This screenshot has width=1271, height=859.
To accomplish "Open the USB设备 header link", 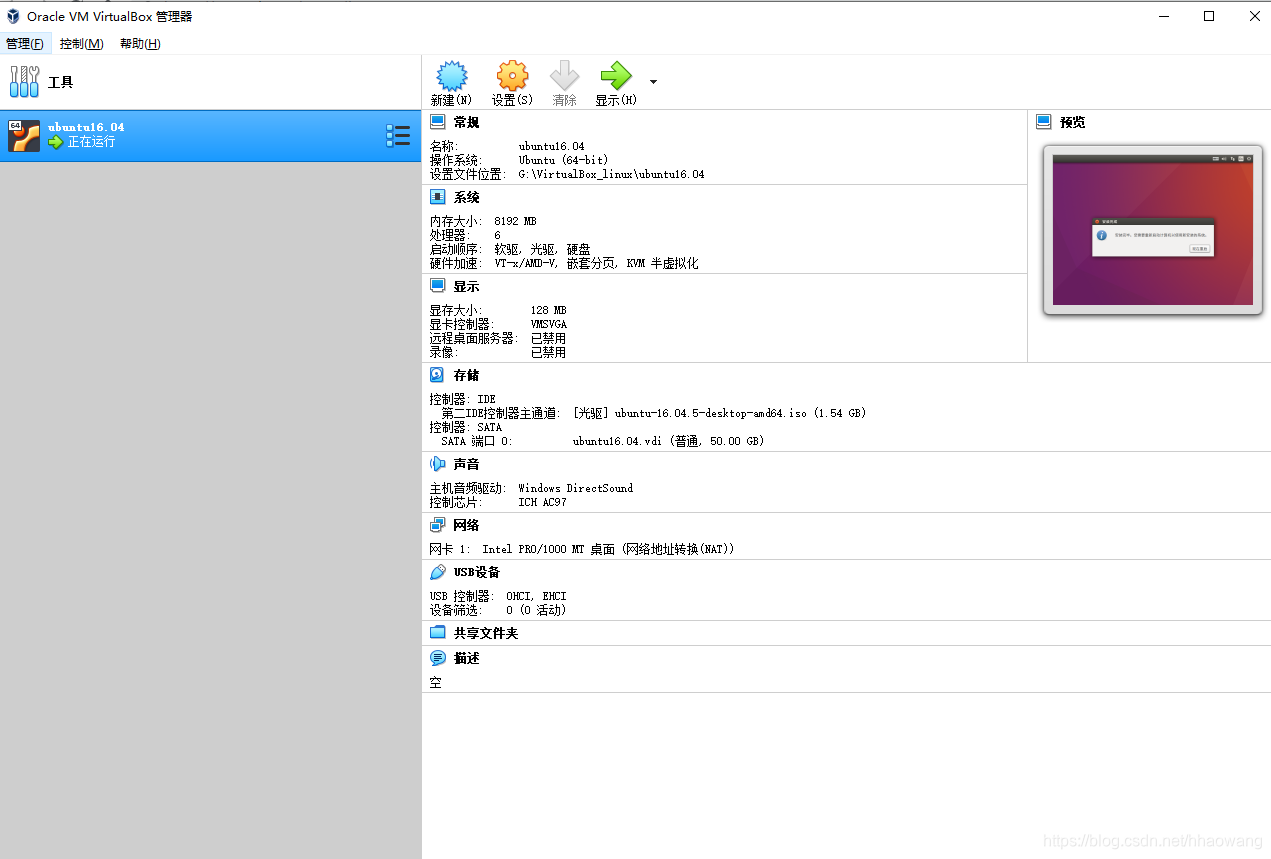I will click(476, 572).
